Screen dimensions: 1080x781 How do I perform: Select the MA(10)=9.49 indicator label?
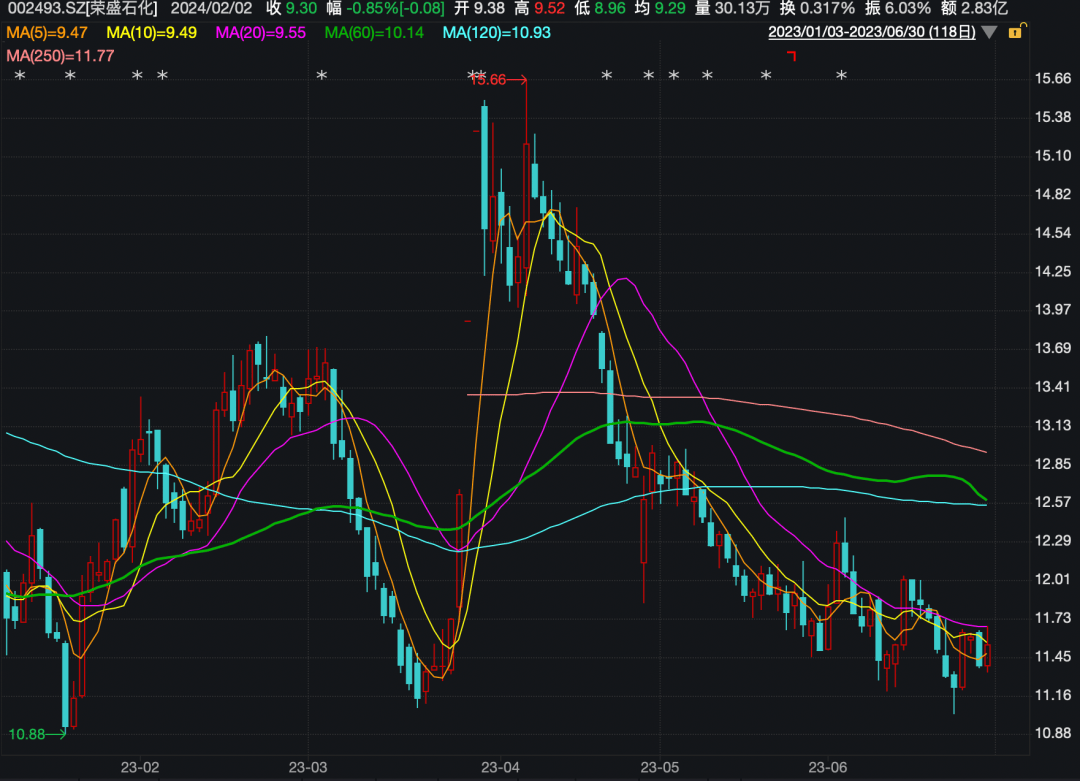click(151, 32)
